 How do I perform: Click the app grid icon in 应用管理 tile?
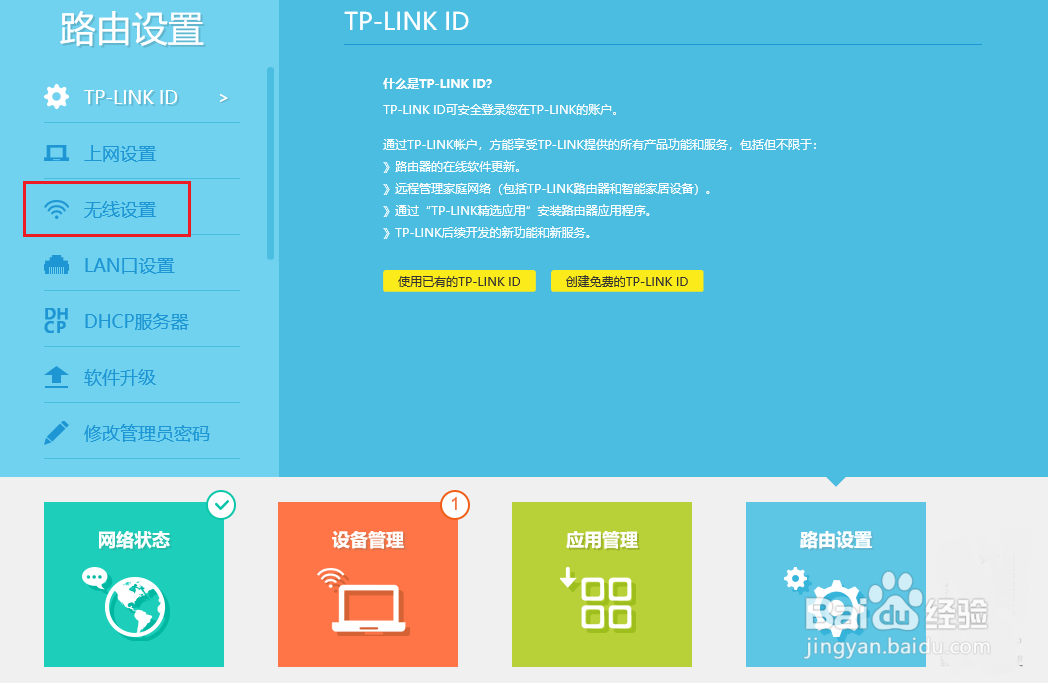(x=598, y=599)
